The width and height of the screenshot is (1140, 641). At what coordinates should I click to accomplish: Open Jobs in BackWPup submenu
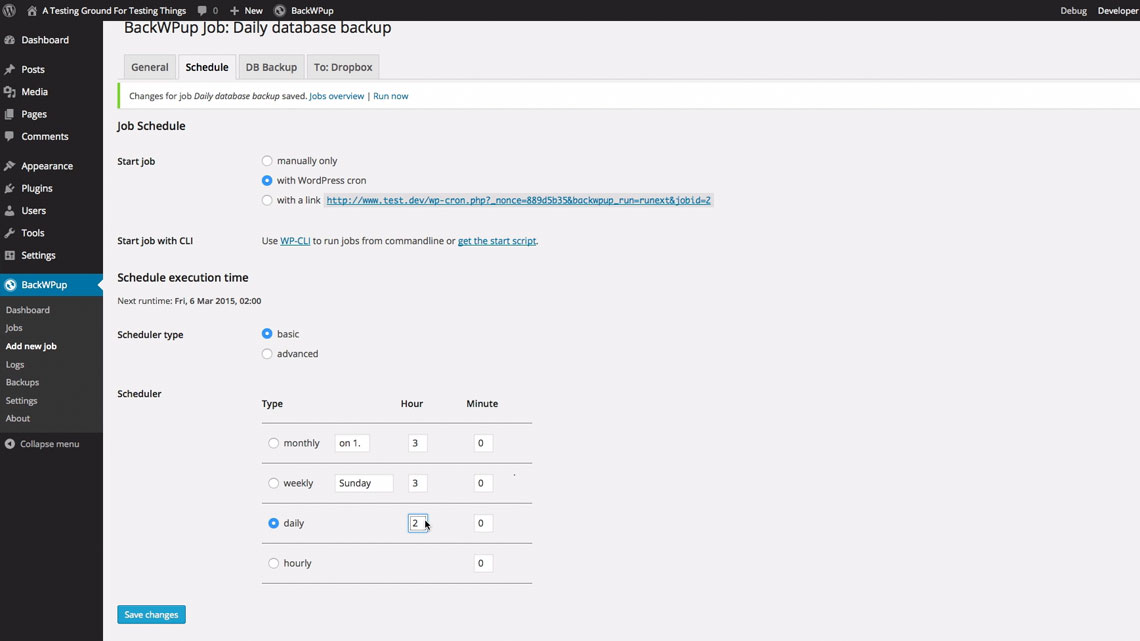(14, 328)
